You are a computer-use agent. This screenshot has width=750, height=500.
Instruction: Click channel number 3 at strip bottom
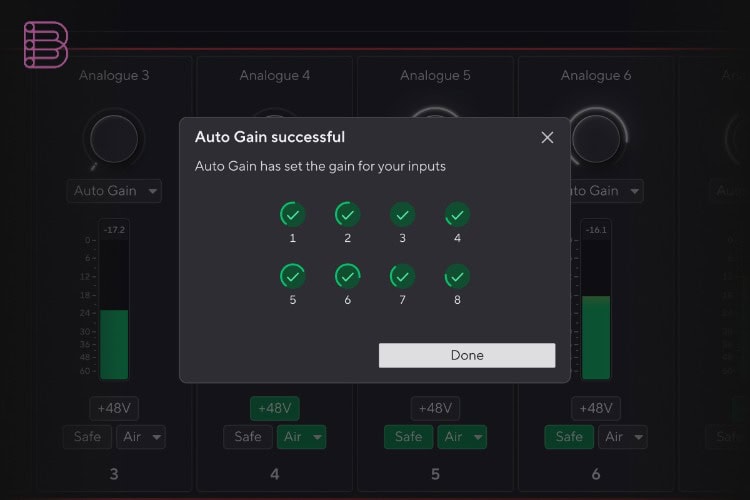point(114,474)
